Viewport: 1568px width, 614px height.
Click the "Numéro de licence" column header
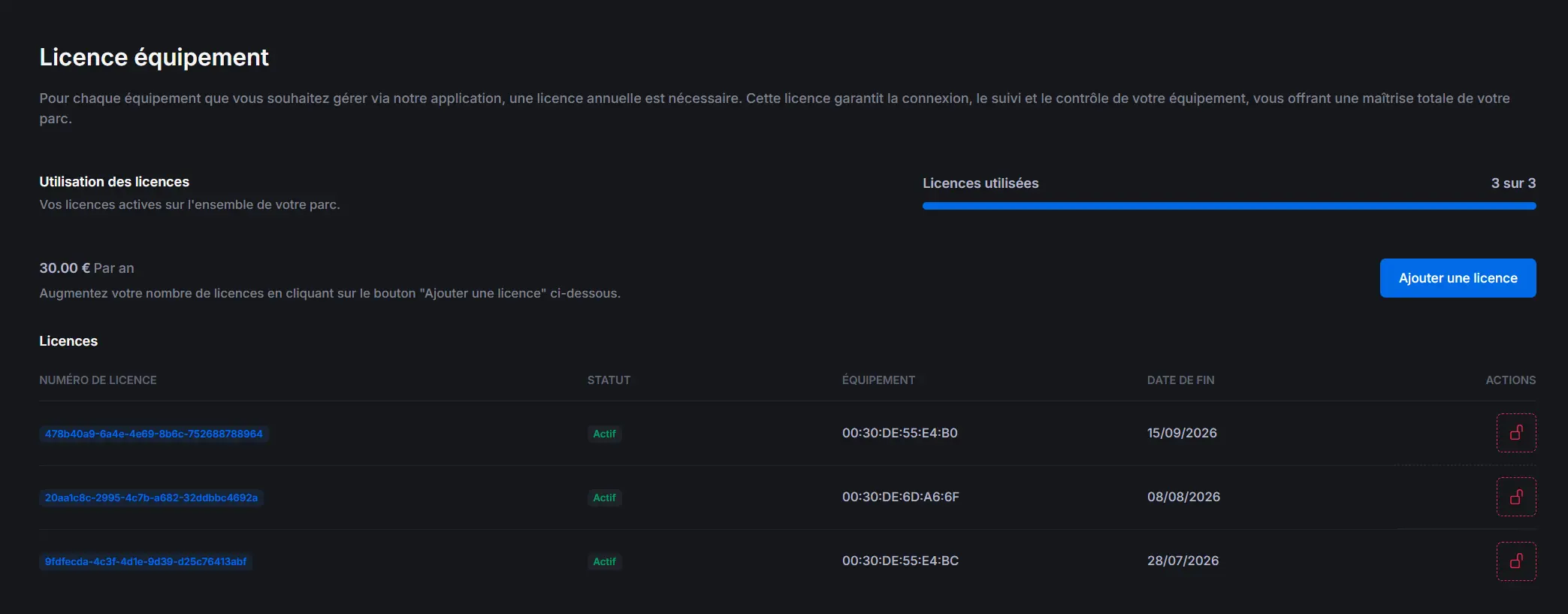98,380
